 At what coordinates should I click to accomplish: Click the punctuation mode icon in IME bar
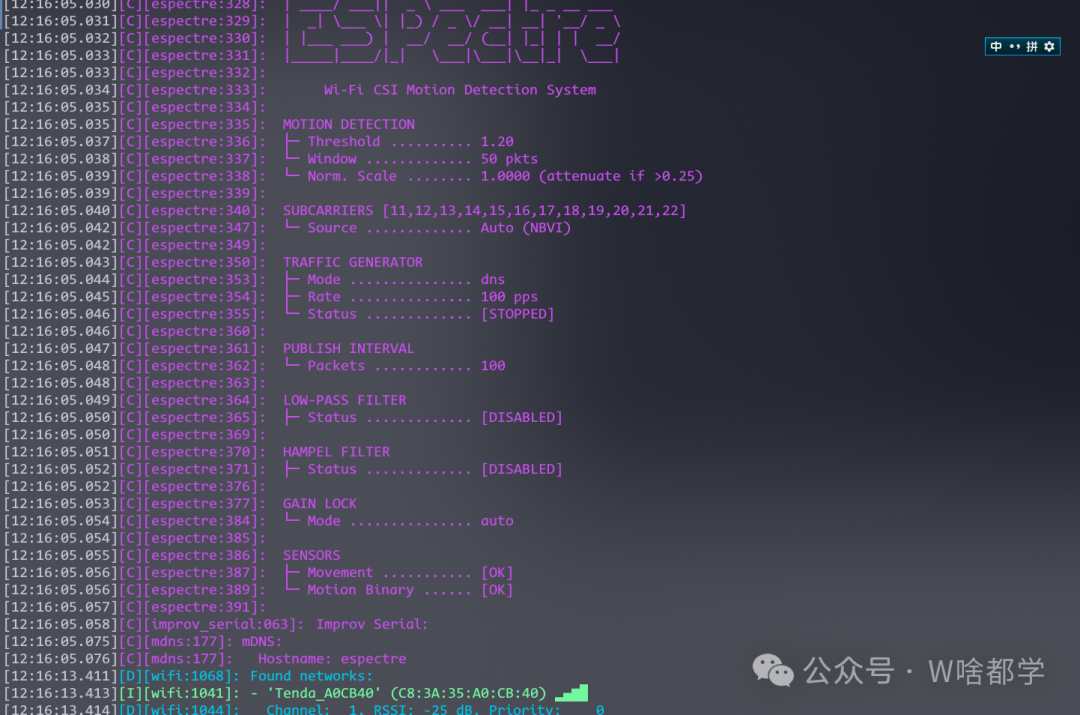(x=1015, y=46)
